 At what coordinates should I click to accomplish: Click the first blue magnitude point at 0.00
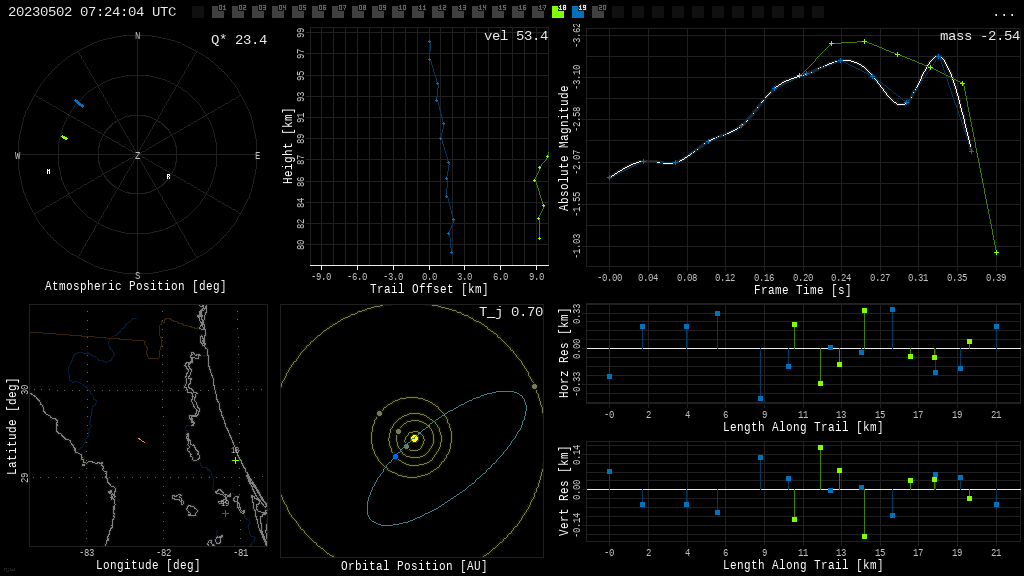609,178
